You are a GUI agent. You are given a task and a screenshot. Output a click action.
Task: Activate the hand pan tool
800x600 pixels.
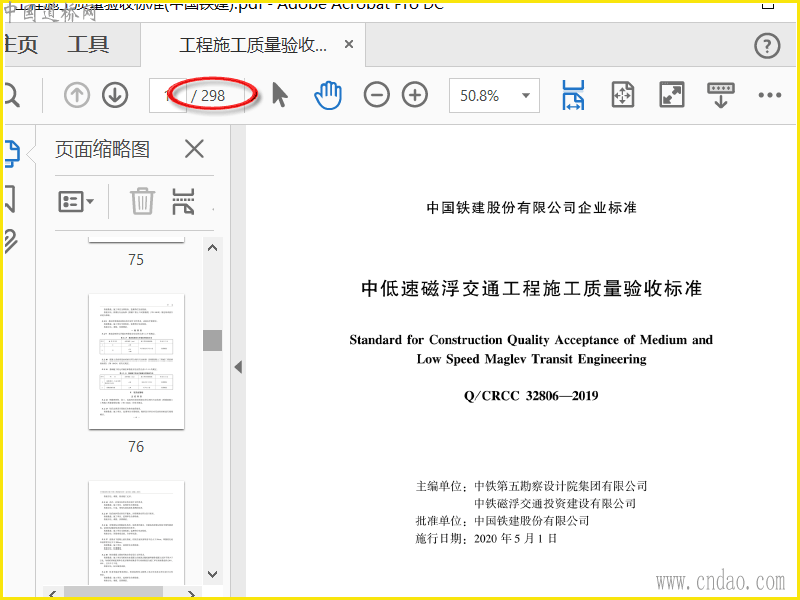tap(328, 95)
